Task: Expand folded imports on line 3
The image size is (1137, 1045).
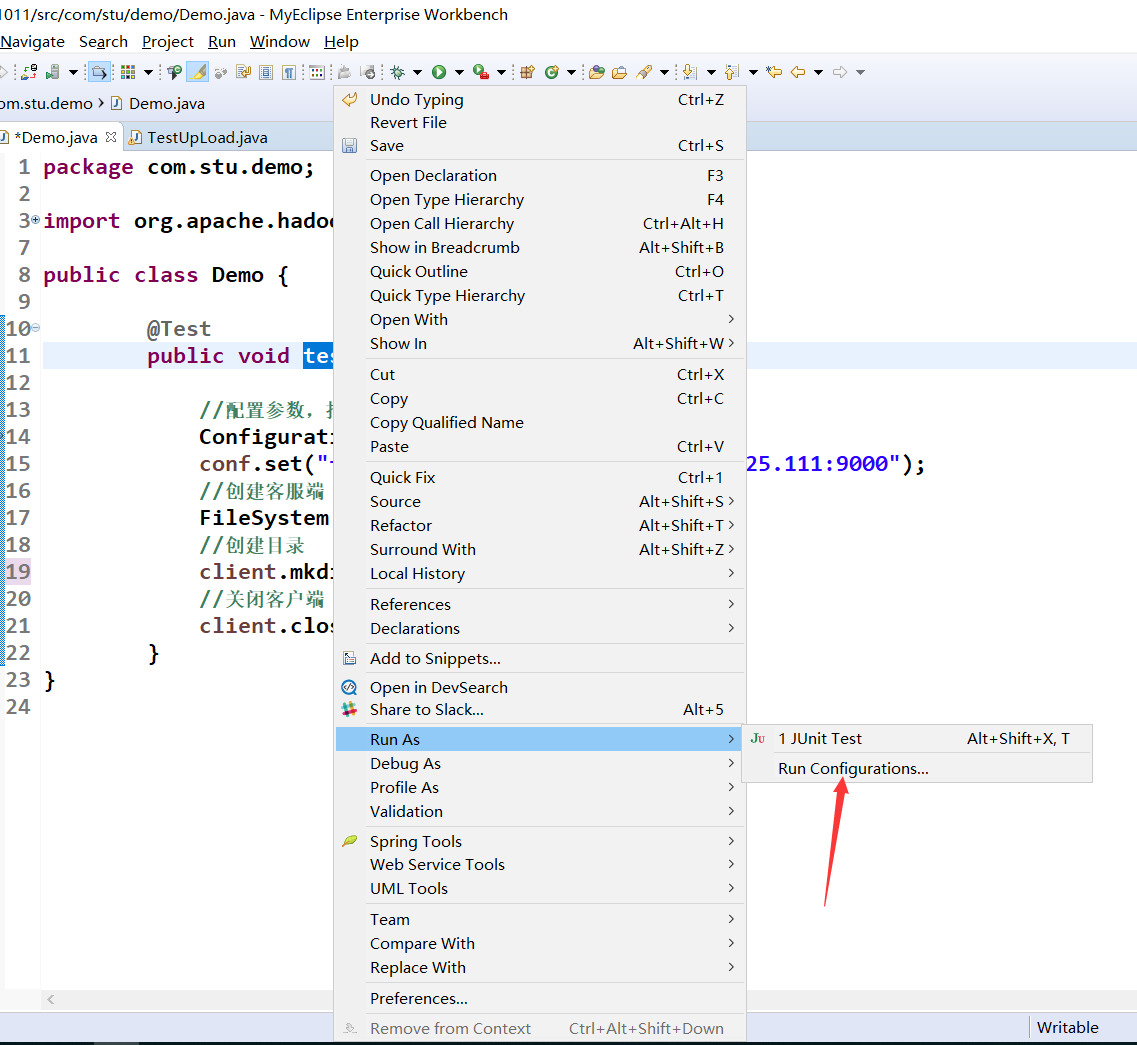Action: pyautogui.click(x=36, y=219)
